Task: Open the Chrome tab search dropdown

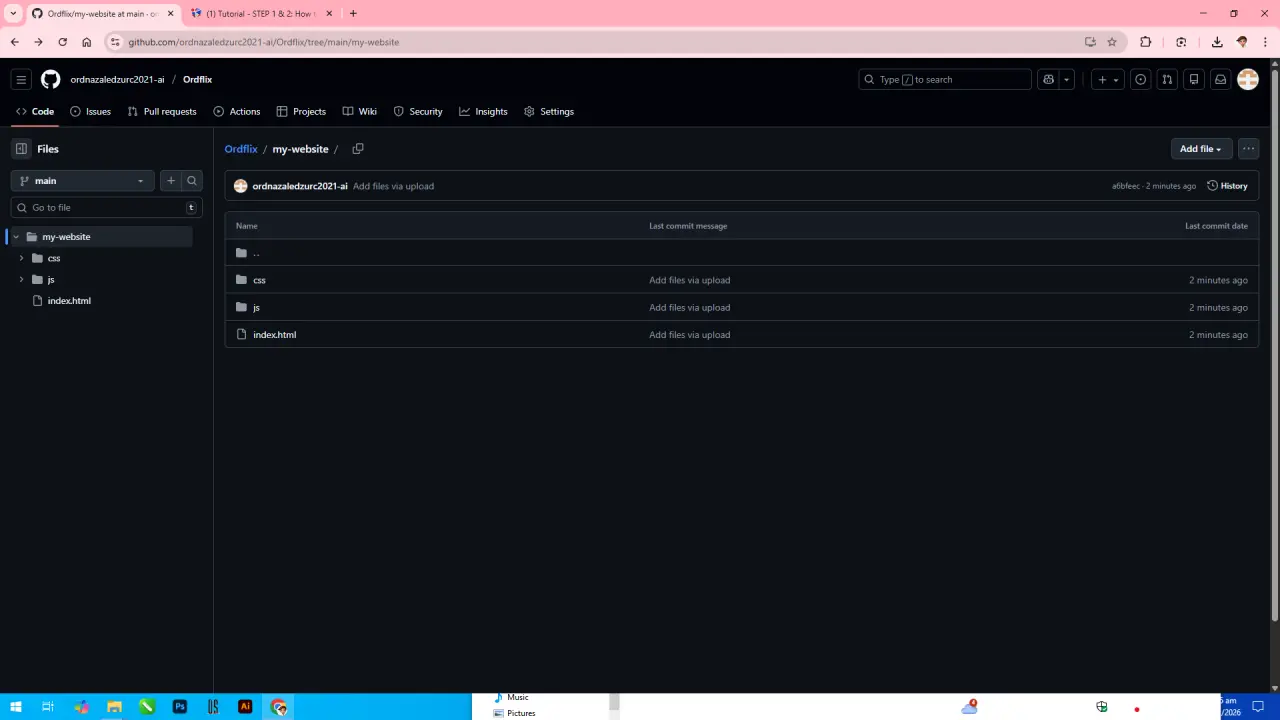Action: coord(13,14)
